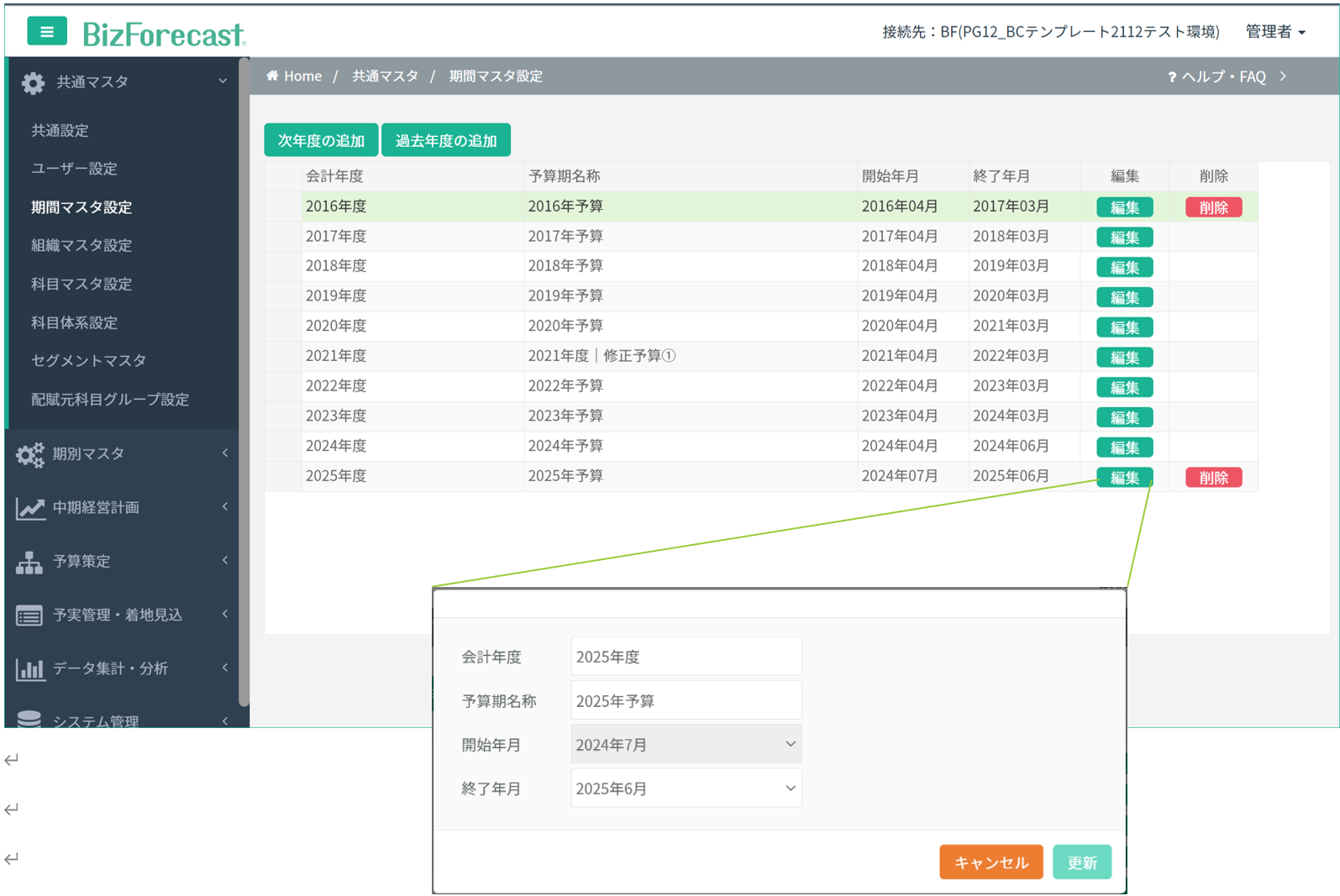Click the 期別マスタ gears icon
Viewport: 1340px width, 896px height.
coord(30,454)
